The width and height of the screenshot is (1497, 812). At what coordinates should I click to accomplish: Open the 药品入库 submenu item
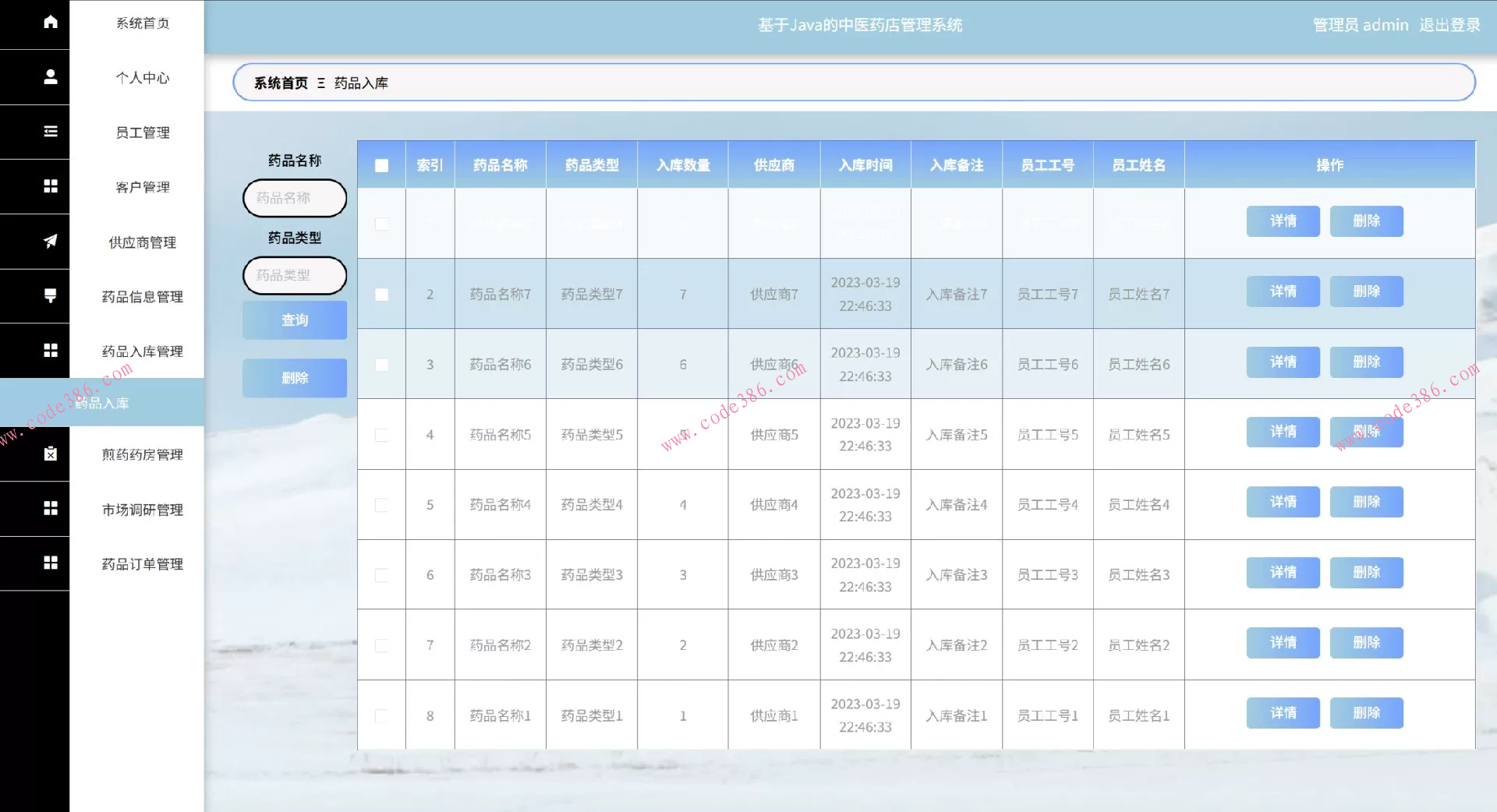point(102,403)
